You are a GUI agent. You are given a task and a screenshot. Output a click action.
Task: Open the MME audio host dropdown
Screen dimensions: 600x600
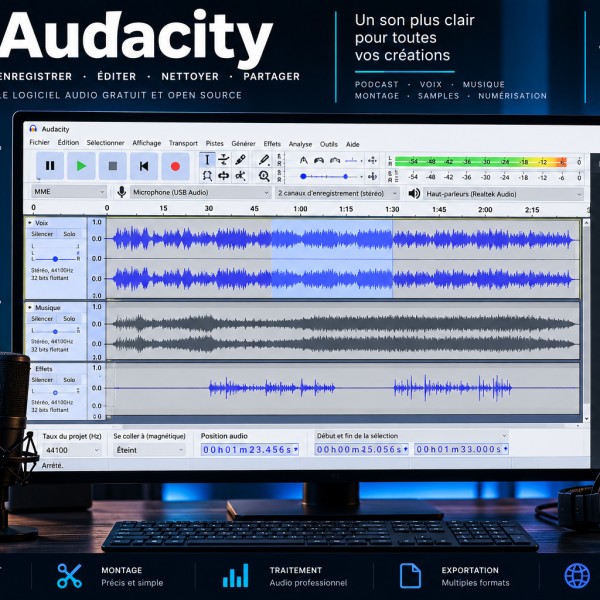(x=69, y=191)
